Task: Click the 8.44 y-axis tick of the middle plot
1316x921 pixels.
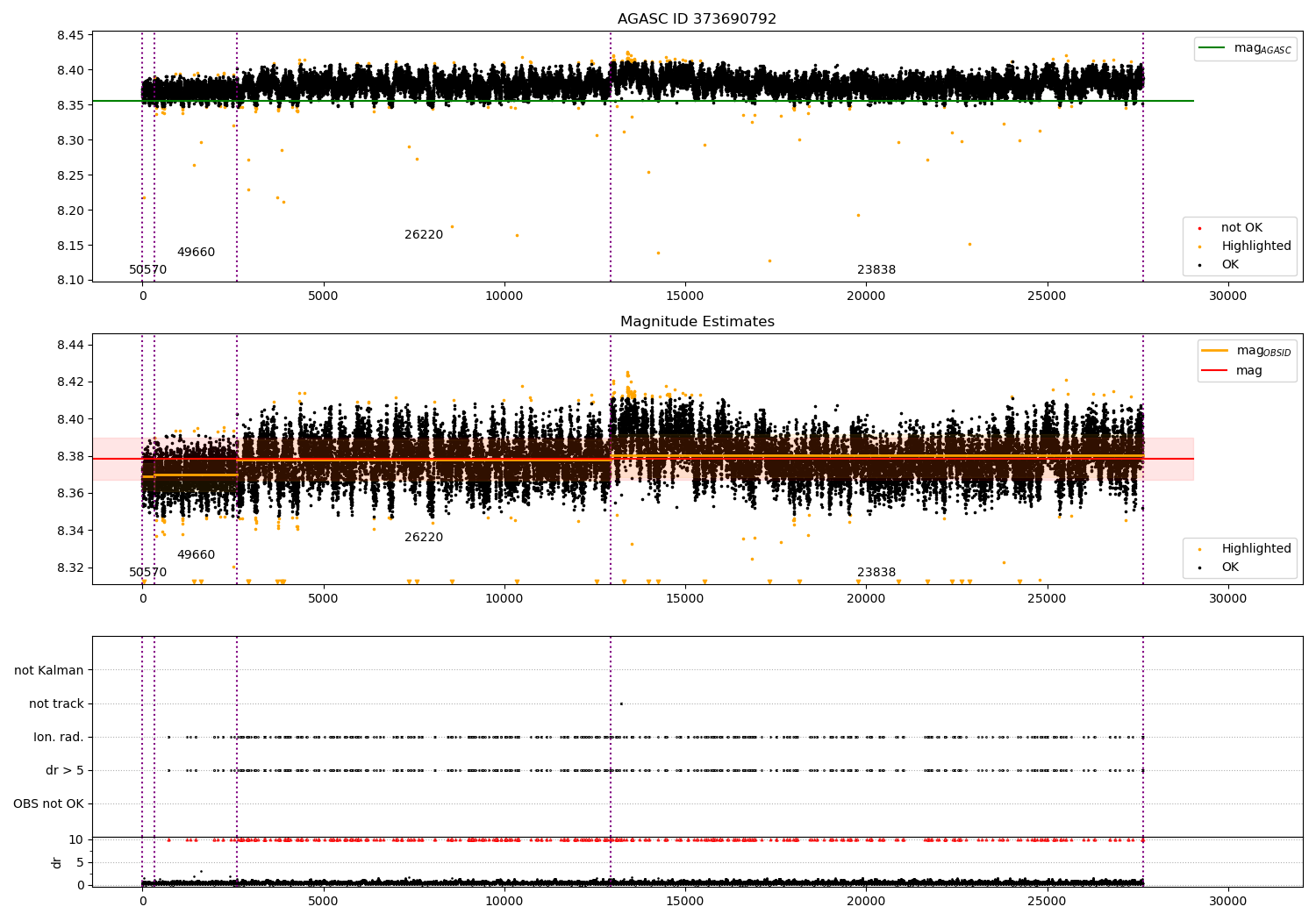Action: click(x=70, y=345)
